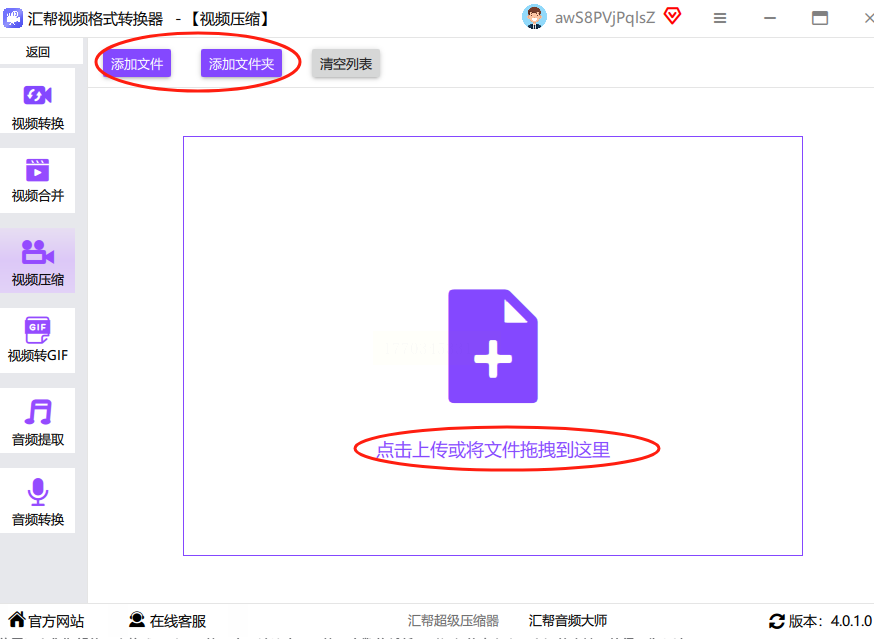This screenshot has width=874, height=639.
Task: Click the 视频合并 sidebar label
Action: coord(38,196)
